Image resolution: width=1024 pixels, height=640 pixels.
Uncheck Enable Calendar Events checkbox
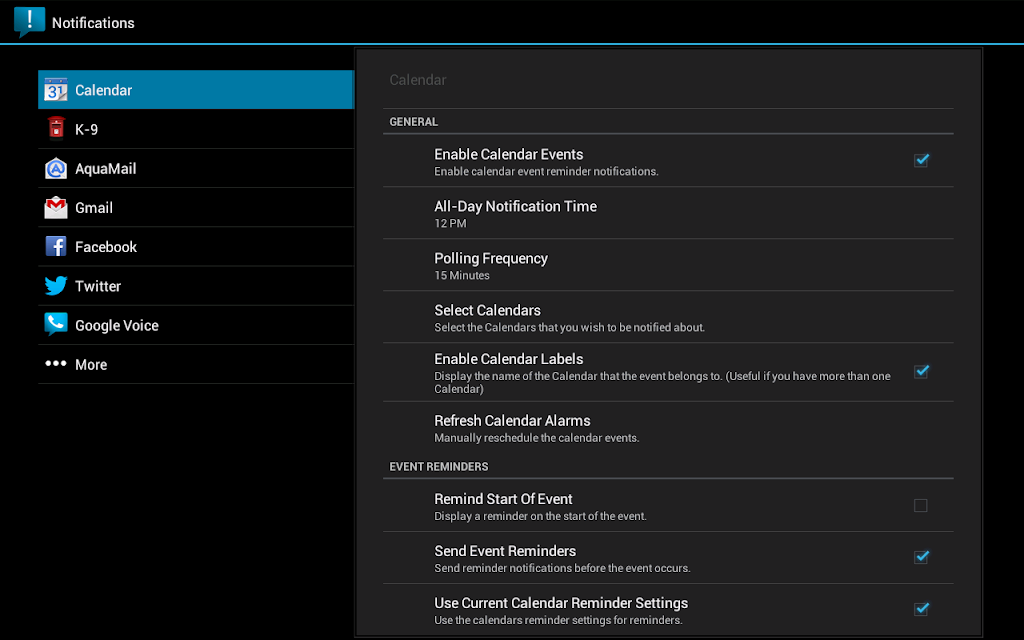tap(921, 161)
